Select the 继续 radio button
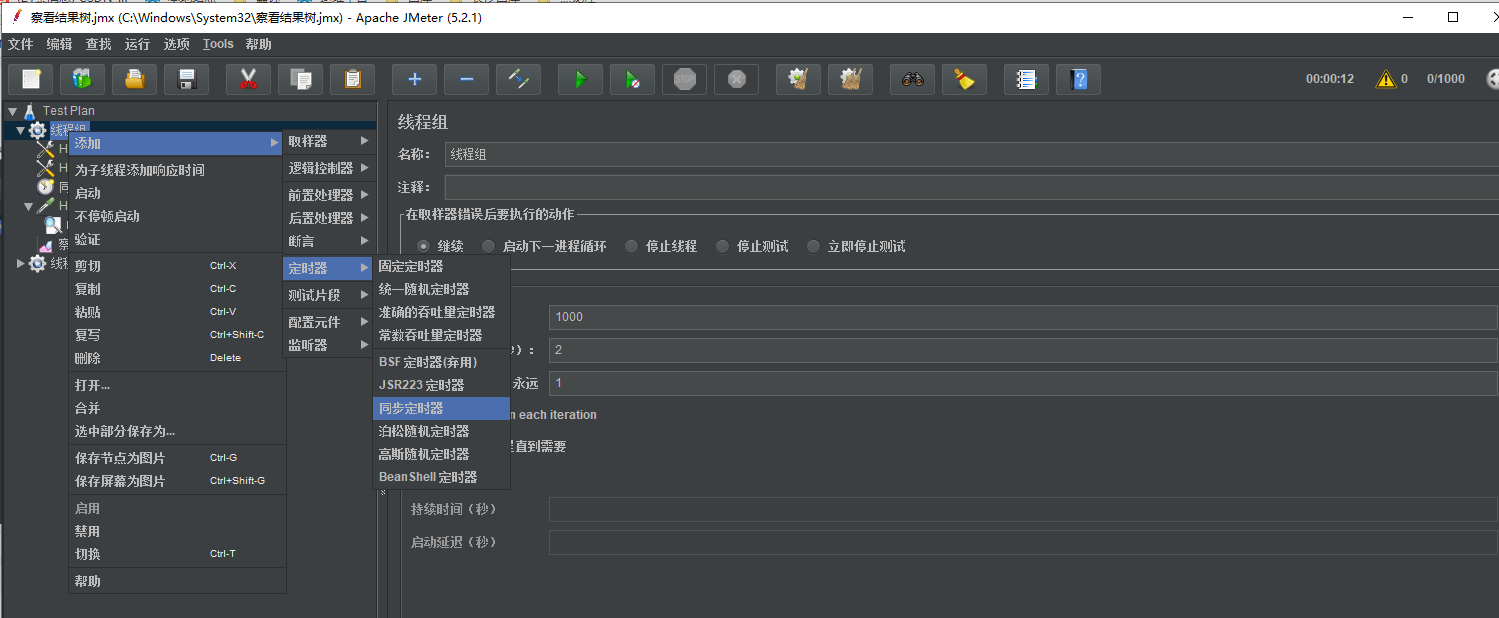 424,246
